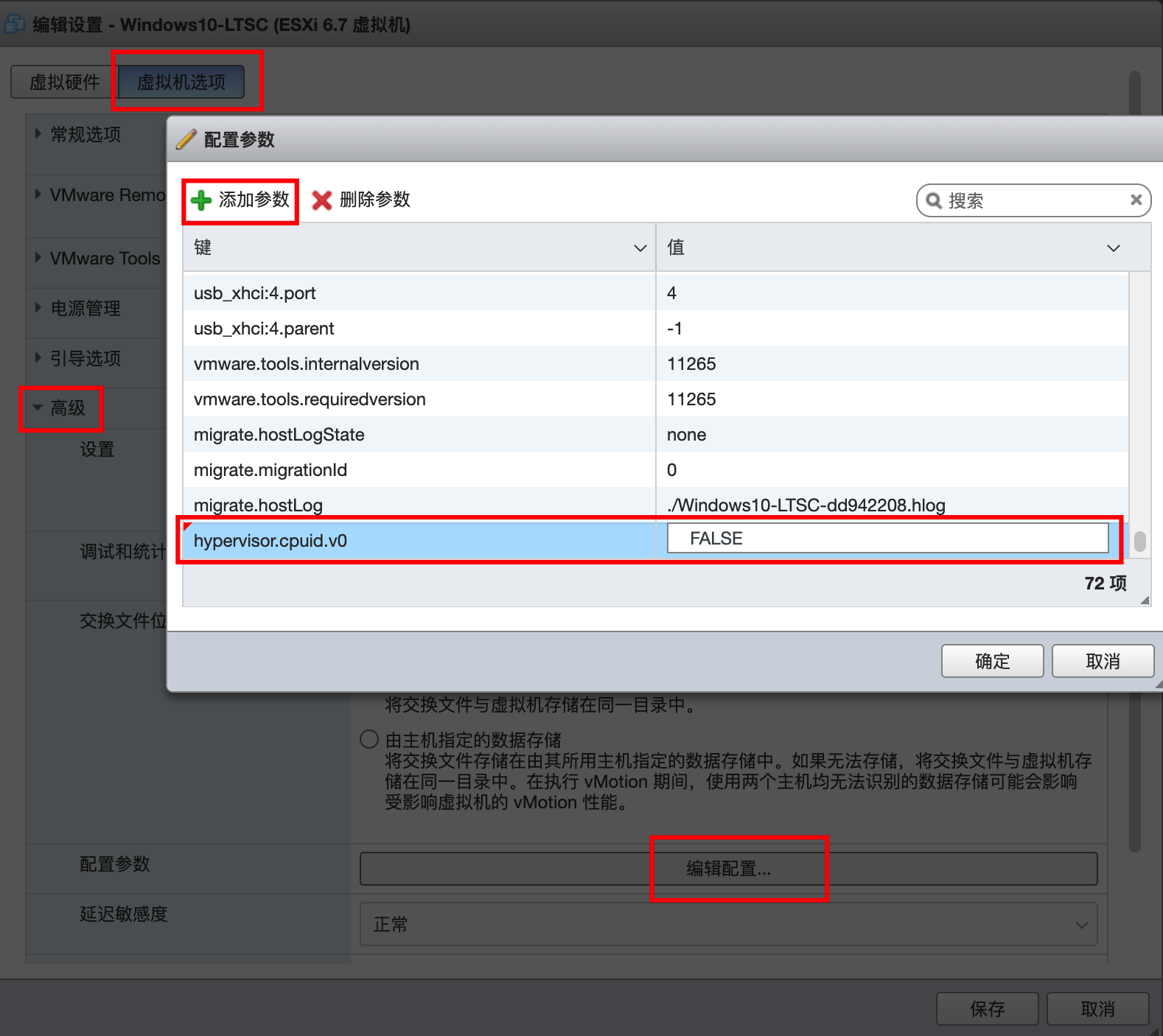The height and width of the screenshot is (1036, 1163).
Task: Click the edit settings window scrollbar
Action: [1135, 461]
